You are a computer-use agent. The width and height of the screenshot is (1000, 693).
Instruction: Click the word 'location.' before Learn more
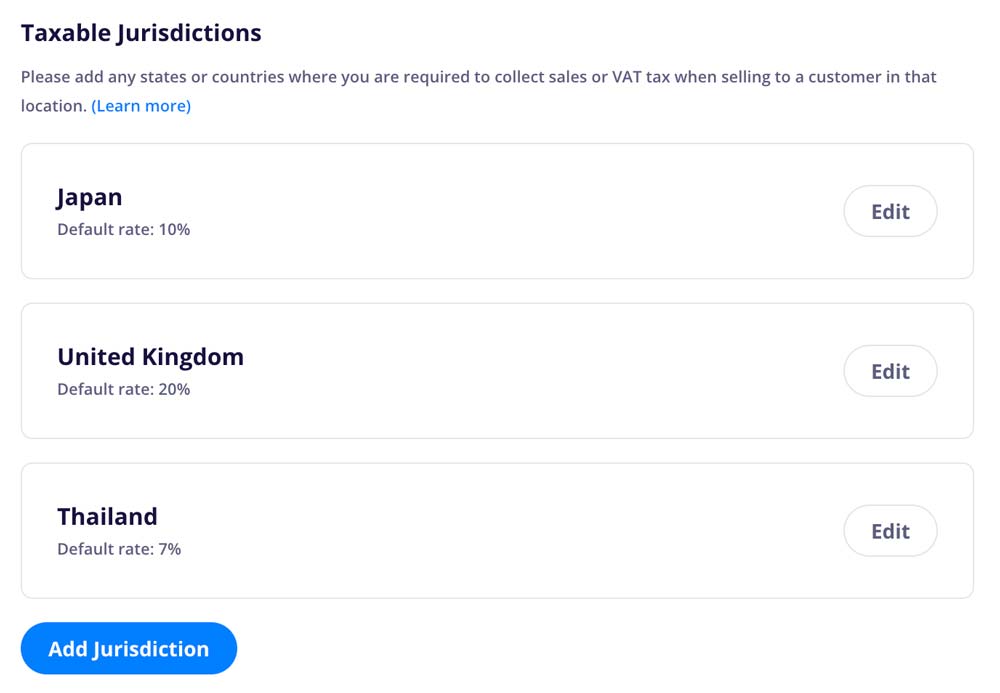[54, 106]
